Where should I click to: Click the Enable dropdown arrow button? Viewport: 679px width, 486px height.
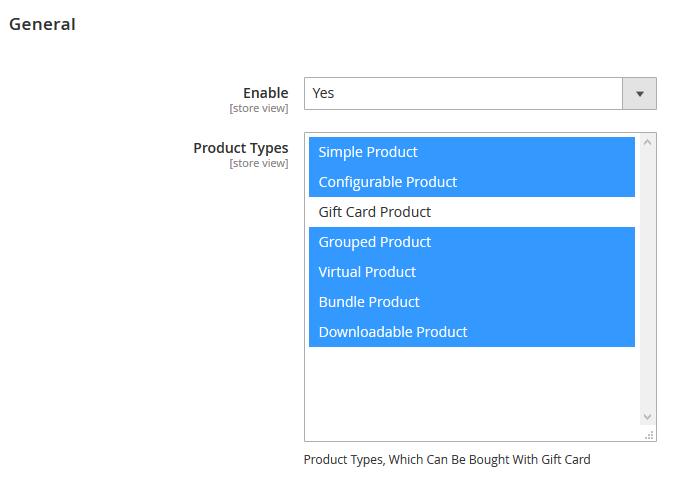[x=640, y=93]
